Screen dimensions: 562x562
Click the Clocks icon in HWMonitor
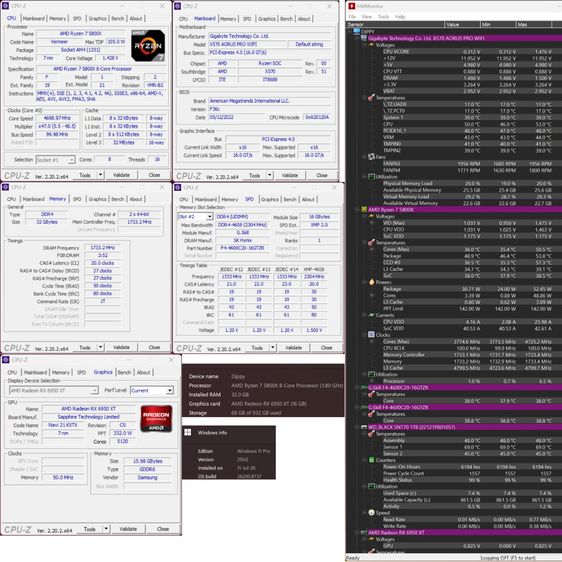[371, 335]
